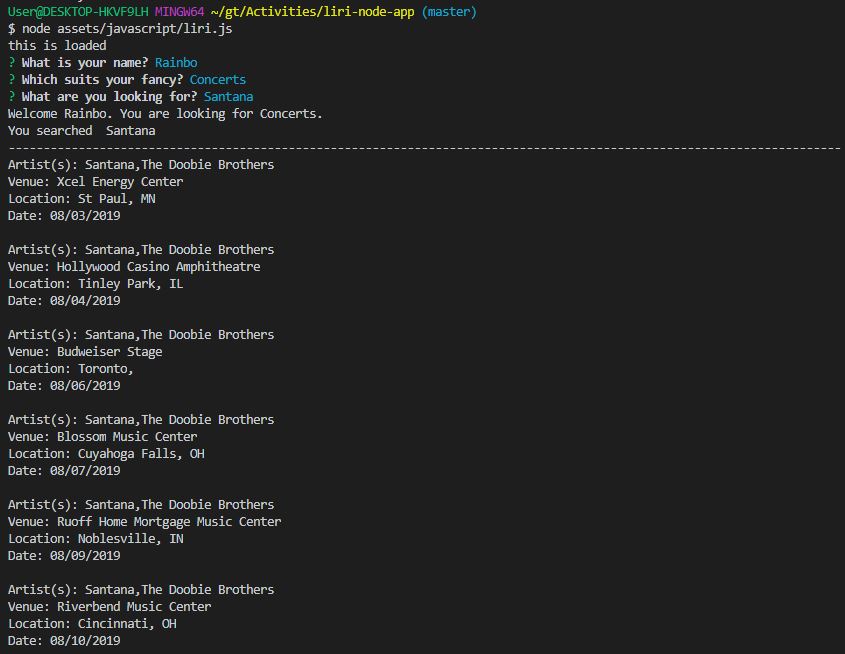Click the 'User@DESKTOP-HKVF9LH' prompt text
845x654 pixels.
click(78, 11)
